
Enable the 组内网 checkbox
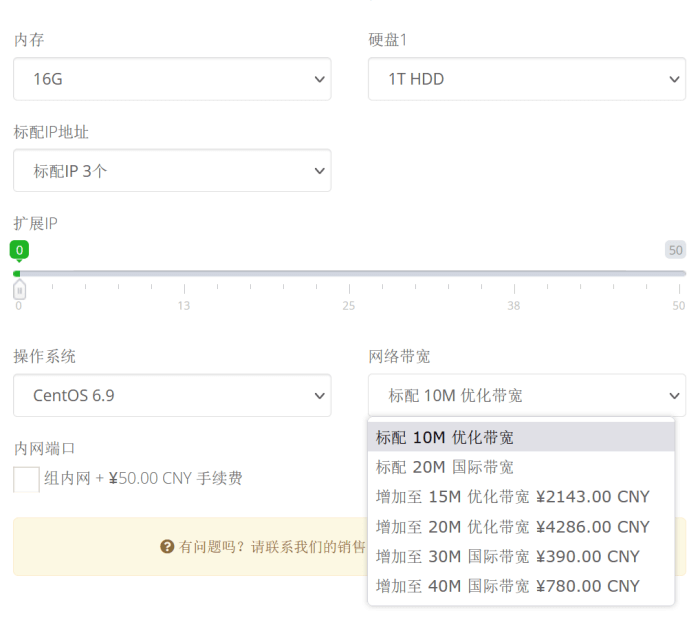[27, 479]
